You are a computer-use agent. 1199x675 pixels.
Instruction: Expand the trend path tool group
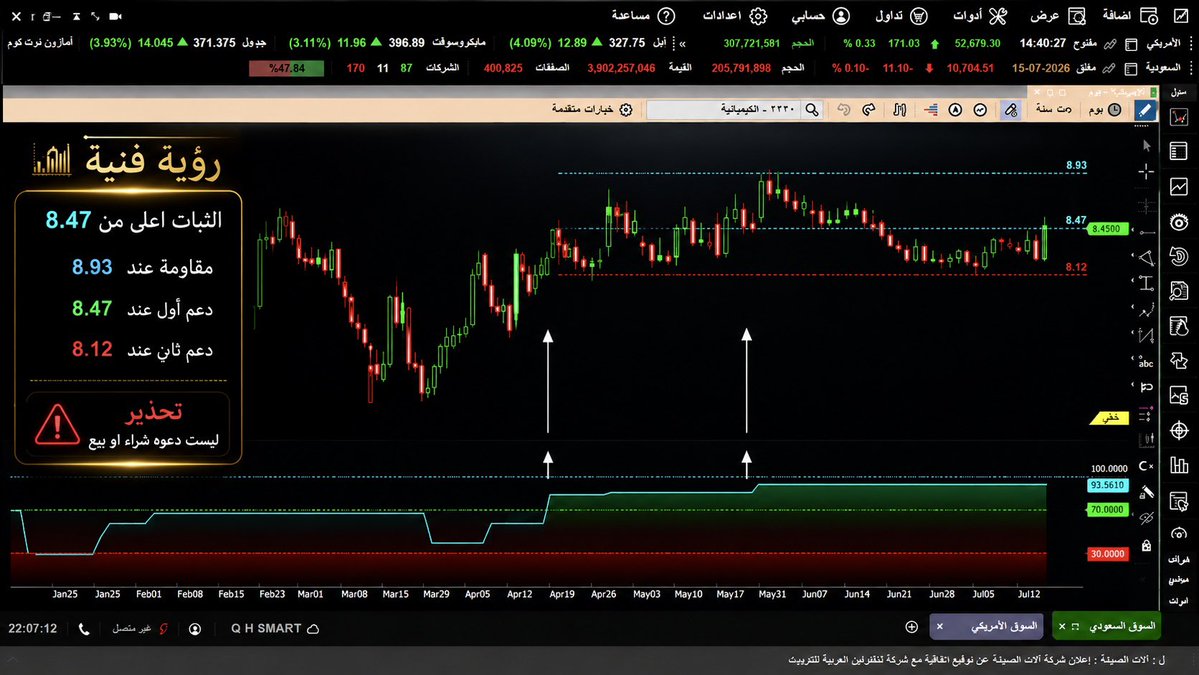pos(1145,310)
